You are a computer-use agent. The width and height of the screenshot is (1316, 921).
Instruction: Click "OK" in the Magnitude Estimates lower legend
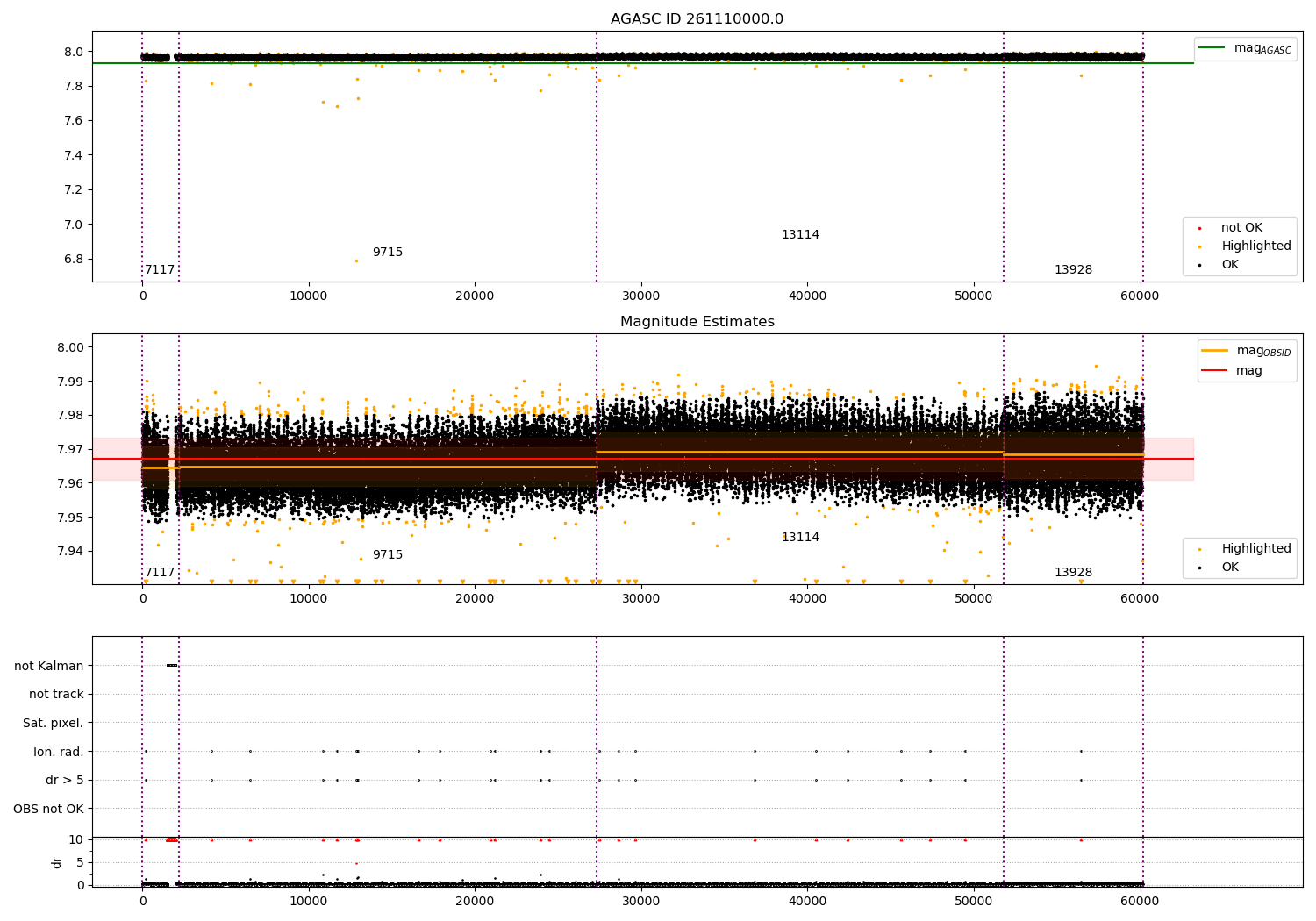tap(1230, 568)
